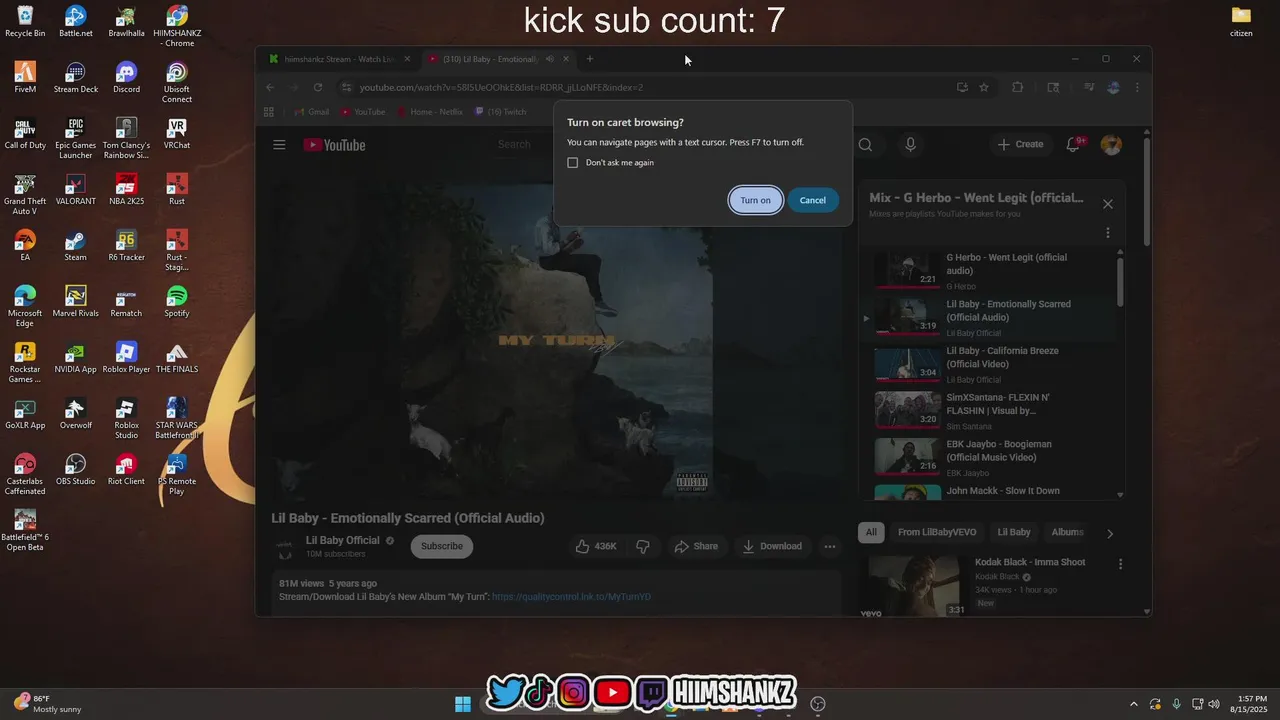Open VALORANT desktop shortcut
Screen dimensions: 1280x720
pyautogui.click(x=75, y=190)
